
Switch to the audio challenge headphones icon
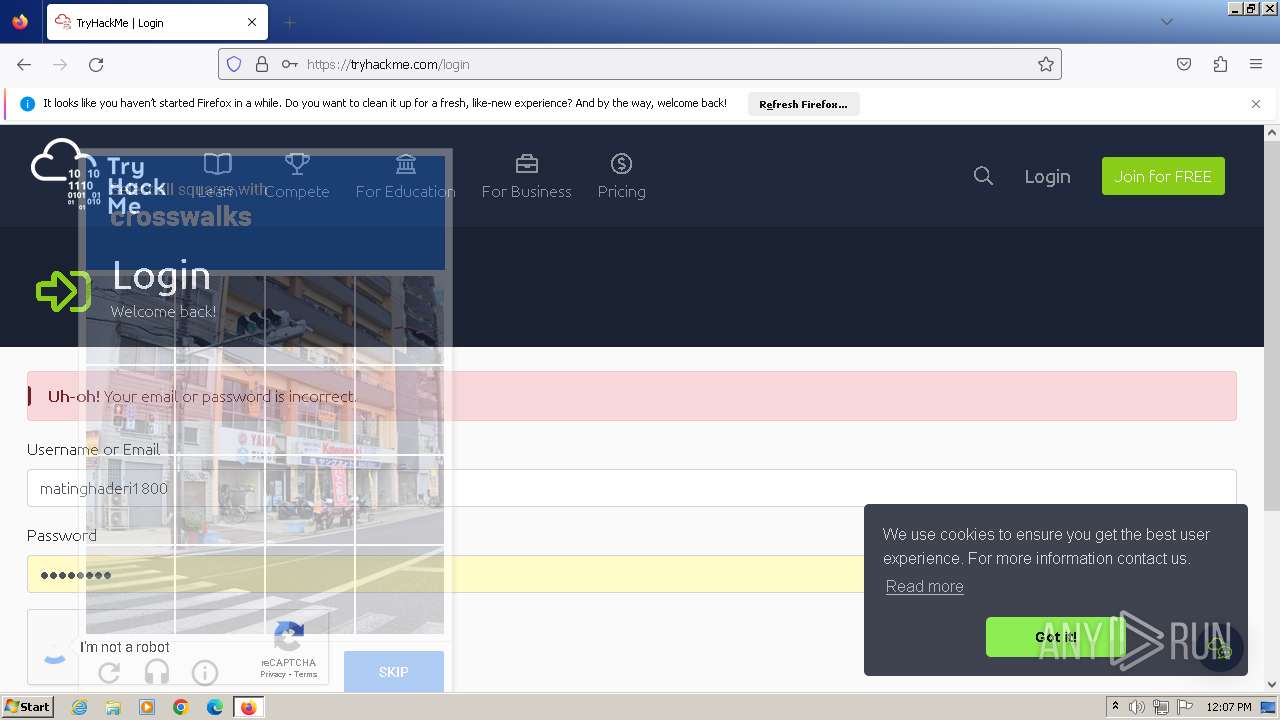[x=157, y=672]
